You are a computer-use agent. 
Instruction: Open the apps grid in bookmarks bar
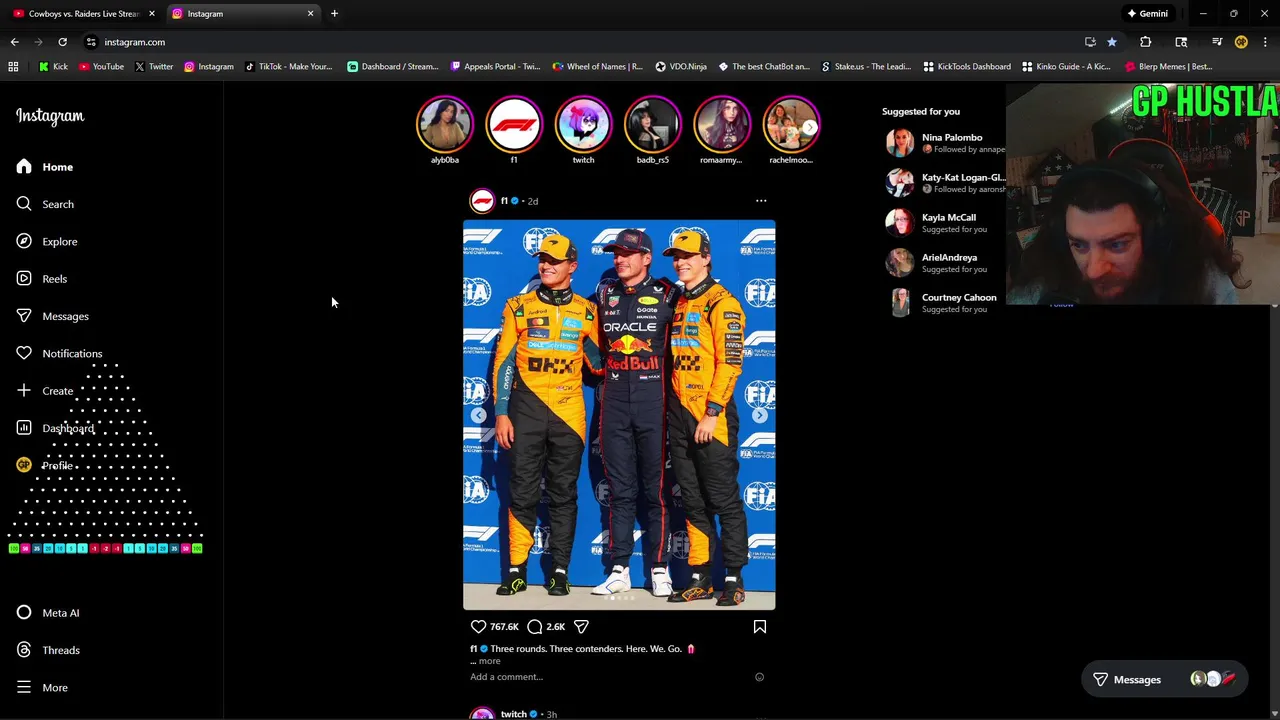pos(13,67)
